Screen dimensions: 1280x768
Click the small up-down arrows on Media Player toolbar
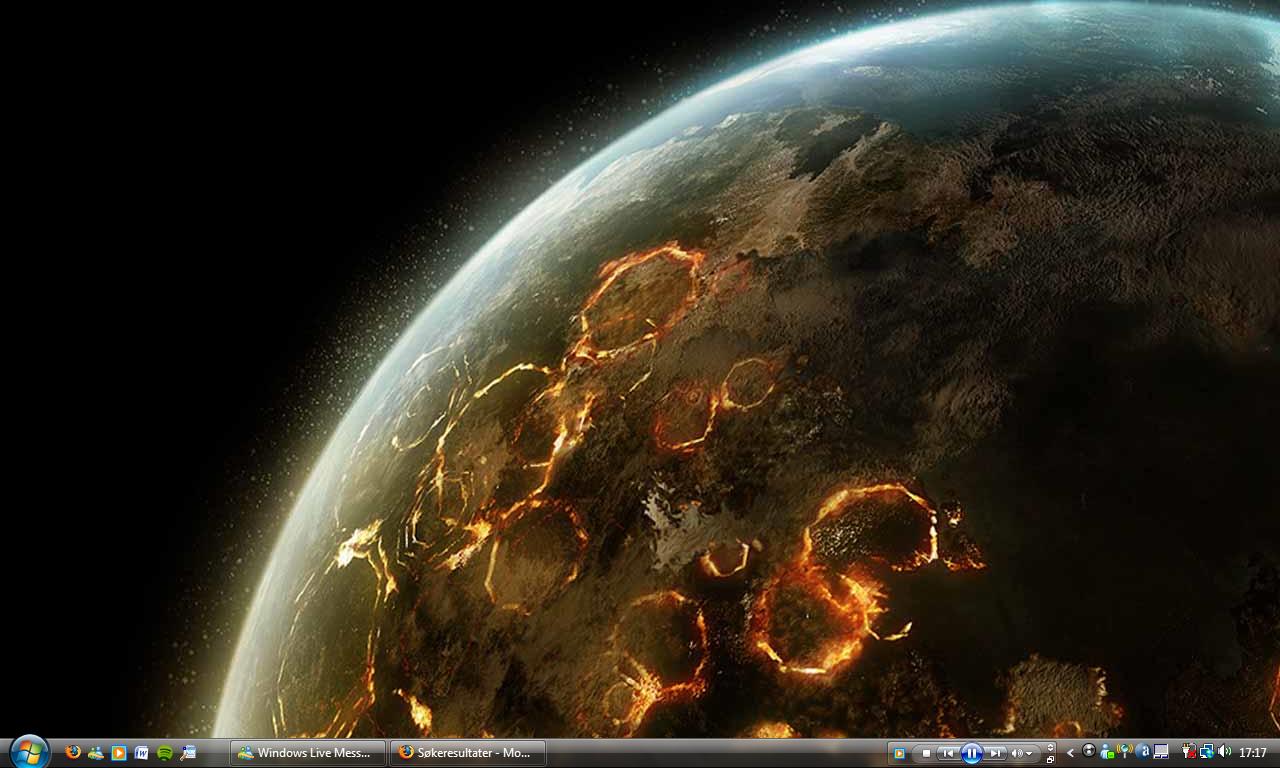[1050, 747]
